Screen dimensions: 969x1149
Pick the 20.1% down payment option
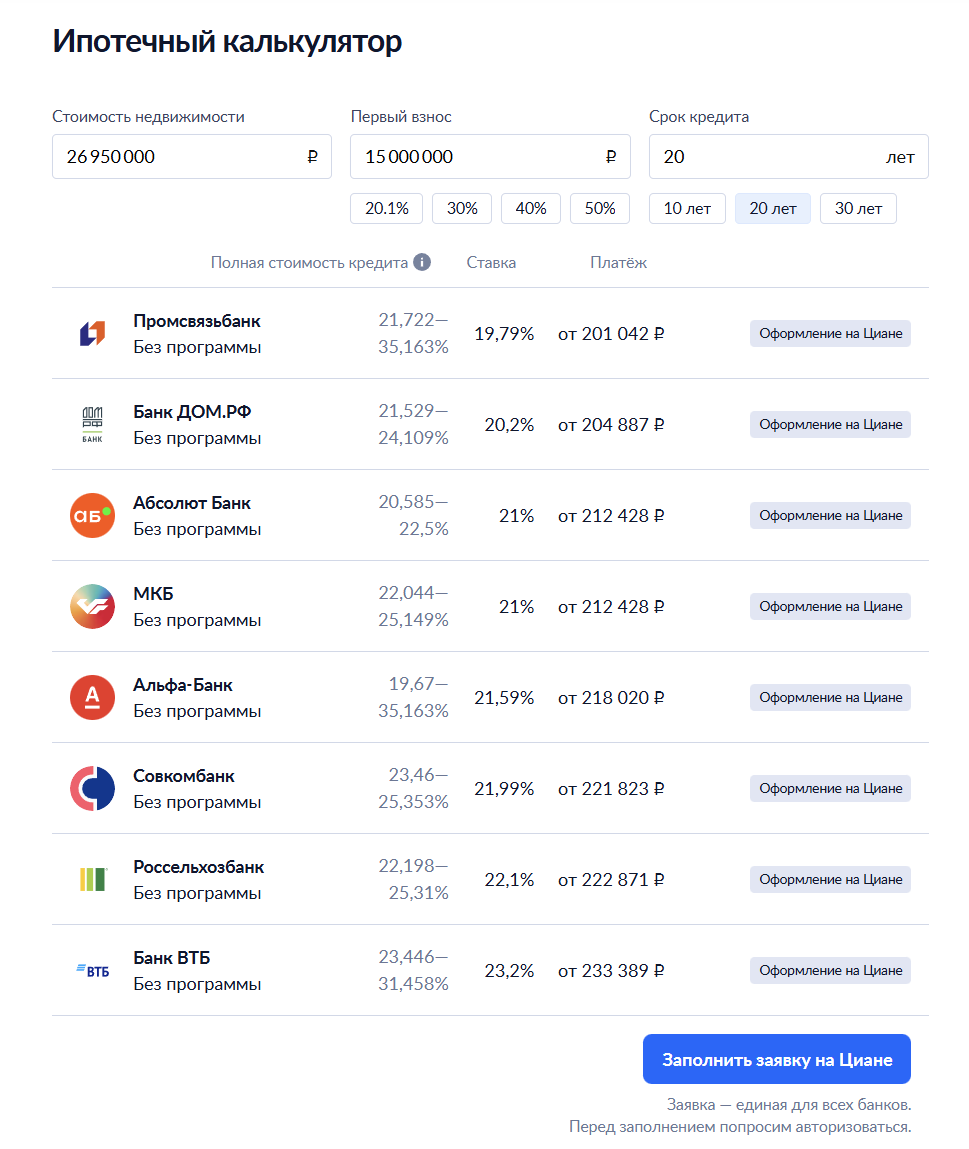pos(387,209)
